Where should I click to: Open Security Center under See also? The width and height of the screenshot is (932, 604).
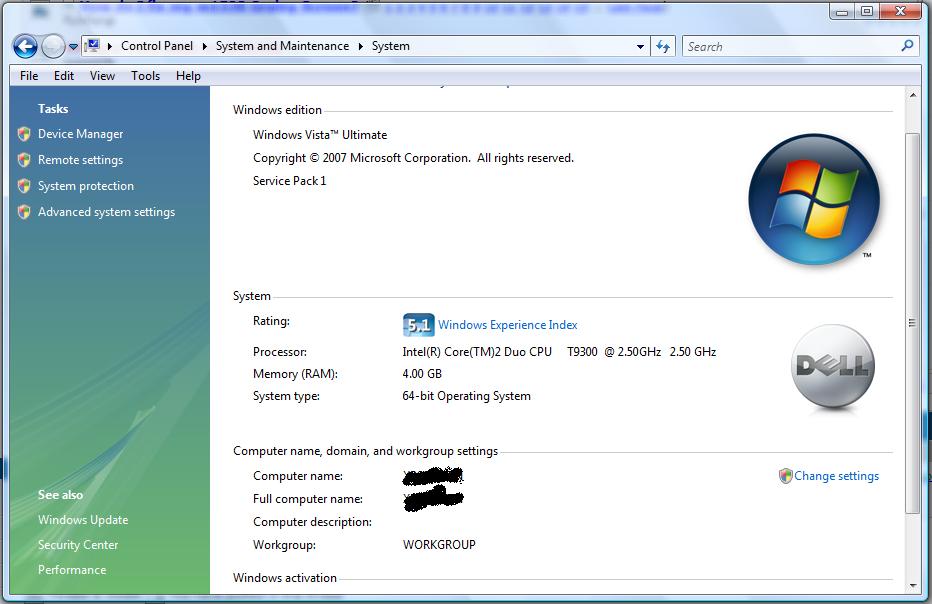(x=78, y=545)
